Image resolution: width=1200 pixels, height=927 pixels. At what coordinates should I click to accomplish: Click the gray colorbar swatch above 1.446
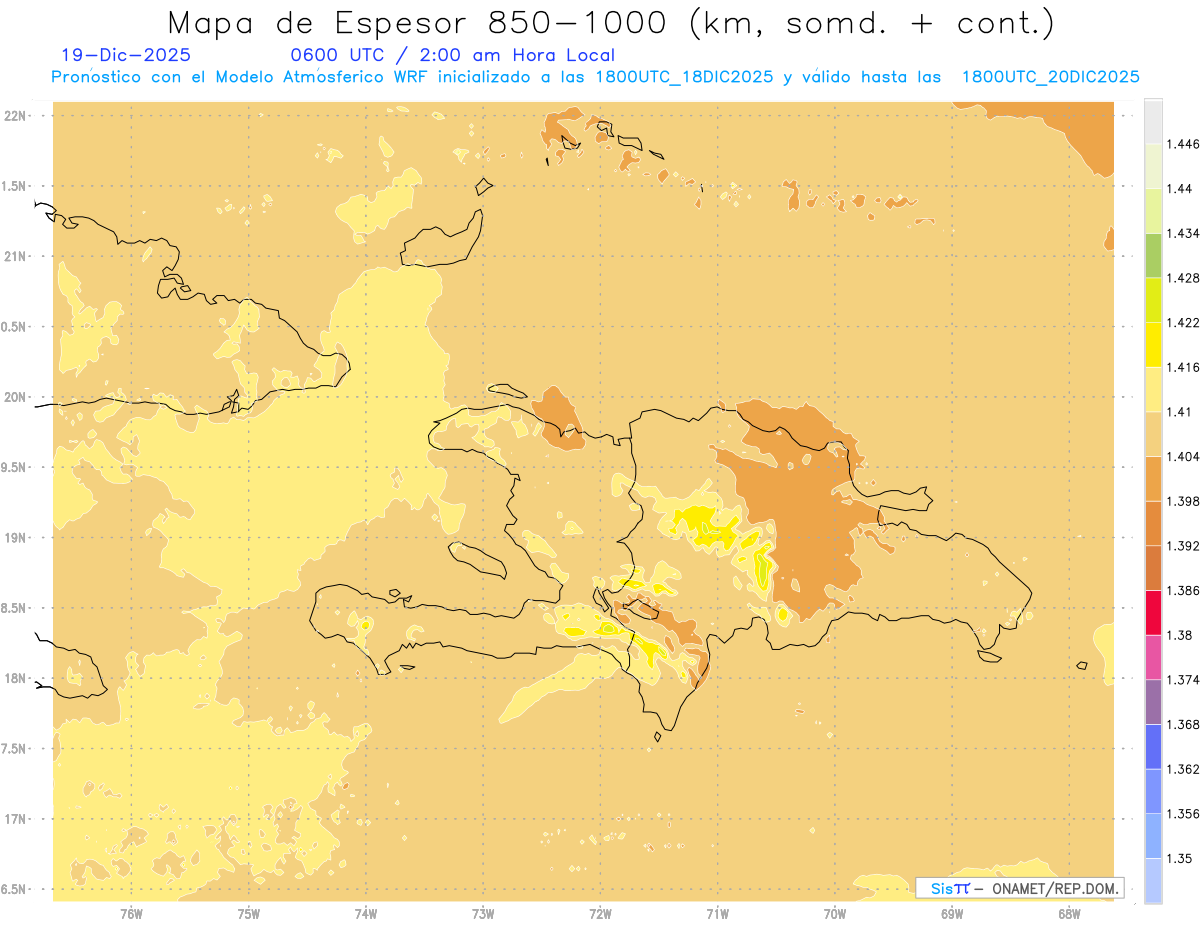pyautogui.click(x=1153, y=121)
